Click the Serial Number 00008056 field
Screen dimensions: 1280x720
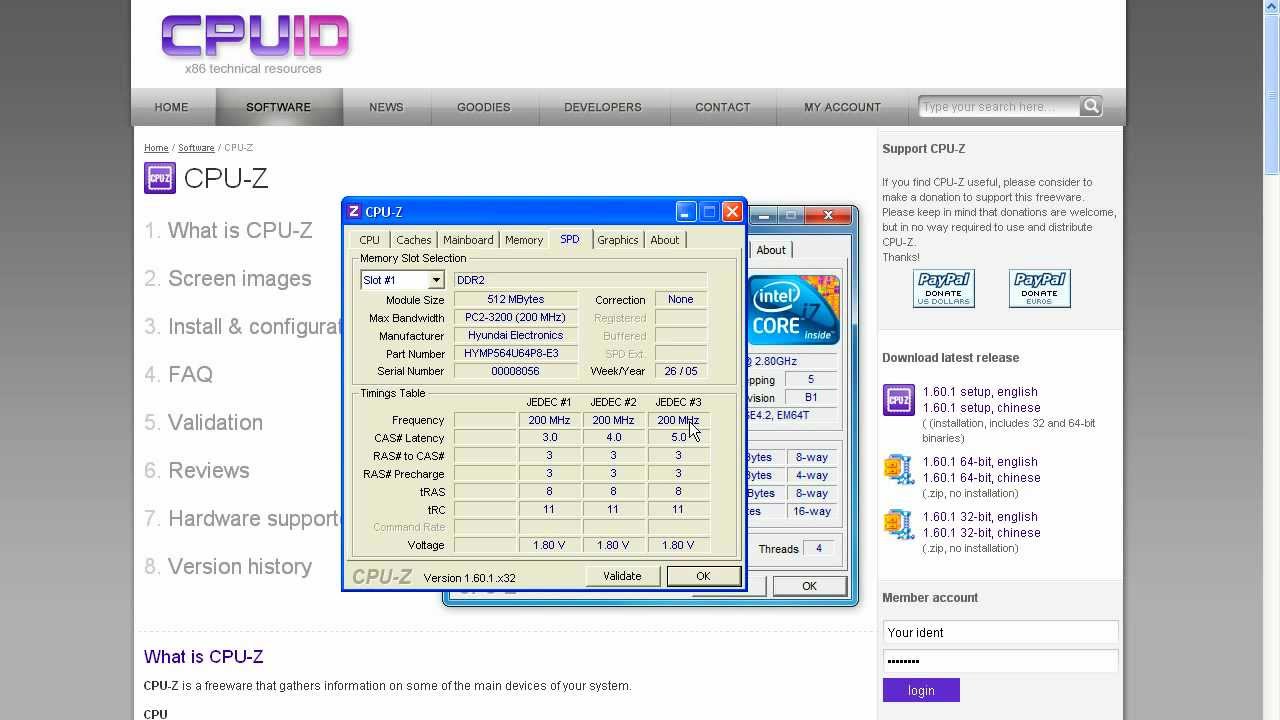(x=516, y=371)
